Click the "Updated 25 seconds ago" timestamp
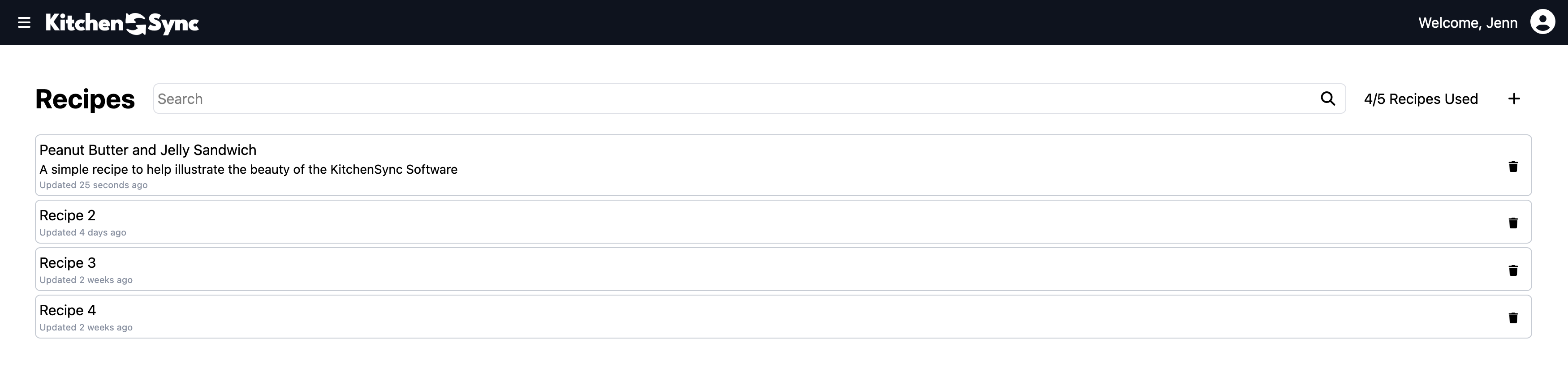 (x=94, y=185)
